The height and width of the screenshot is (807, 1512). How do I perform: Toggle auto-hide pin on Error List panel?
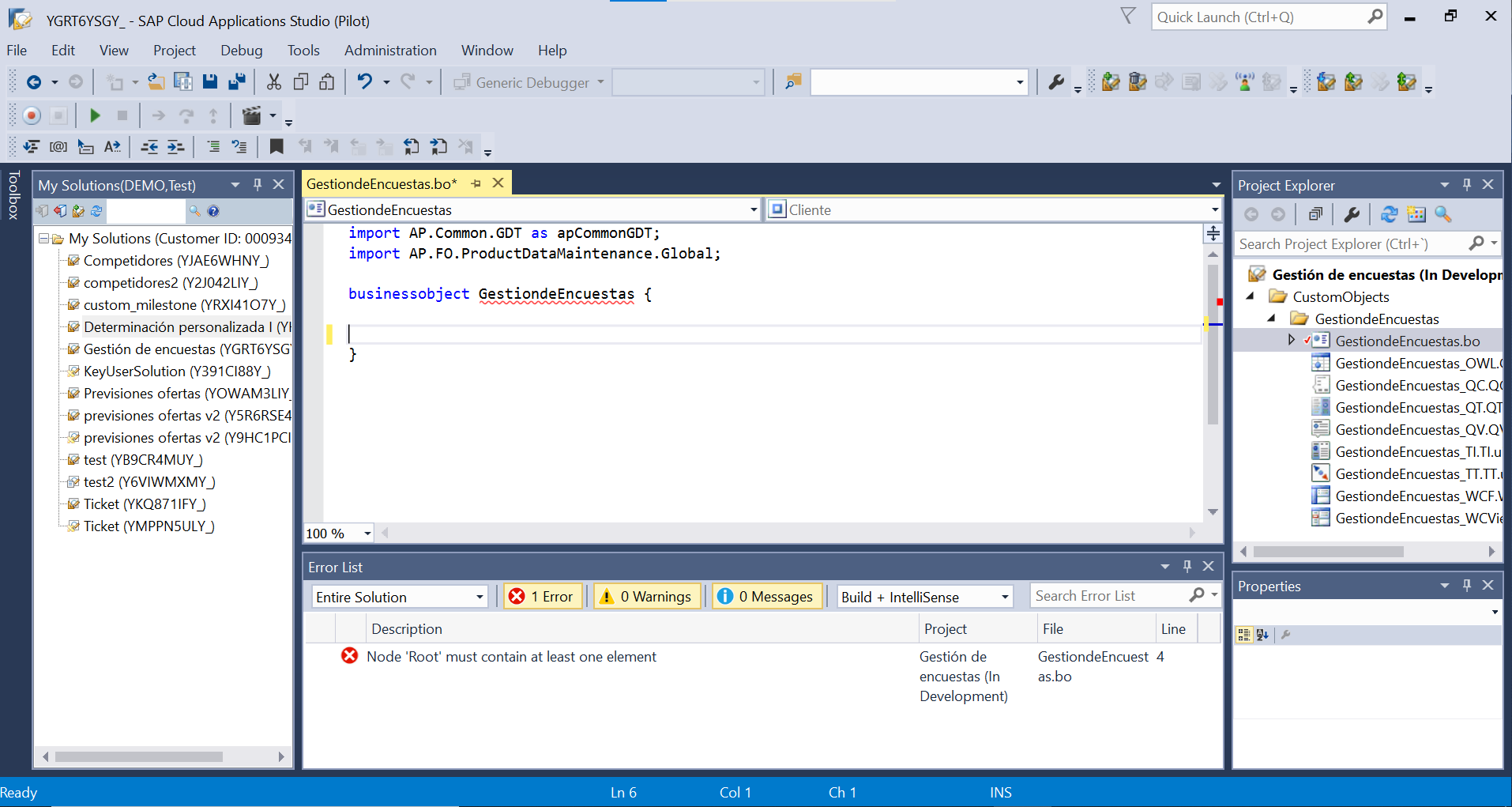tap(1187, 566)
